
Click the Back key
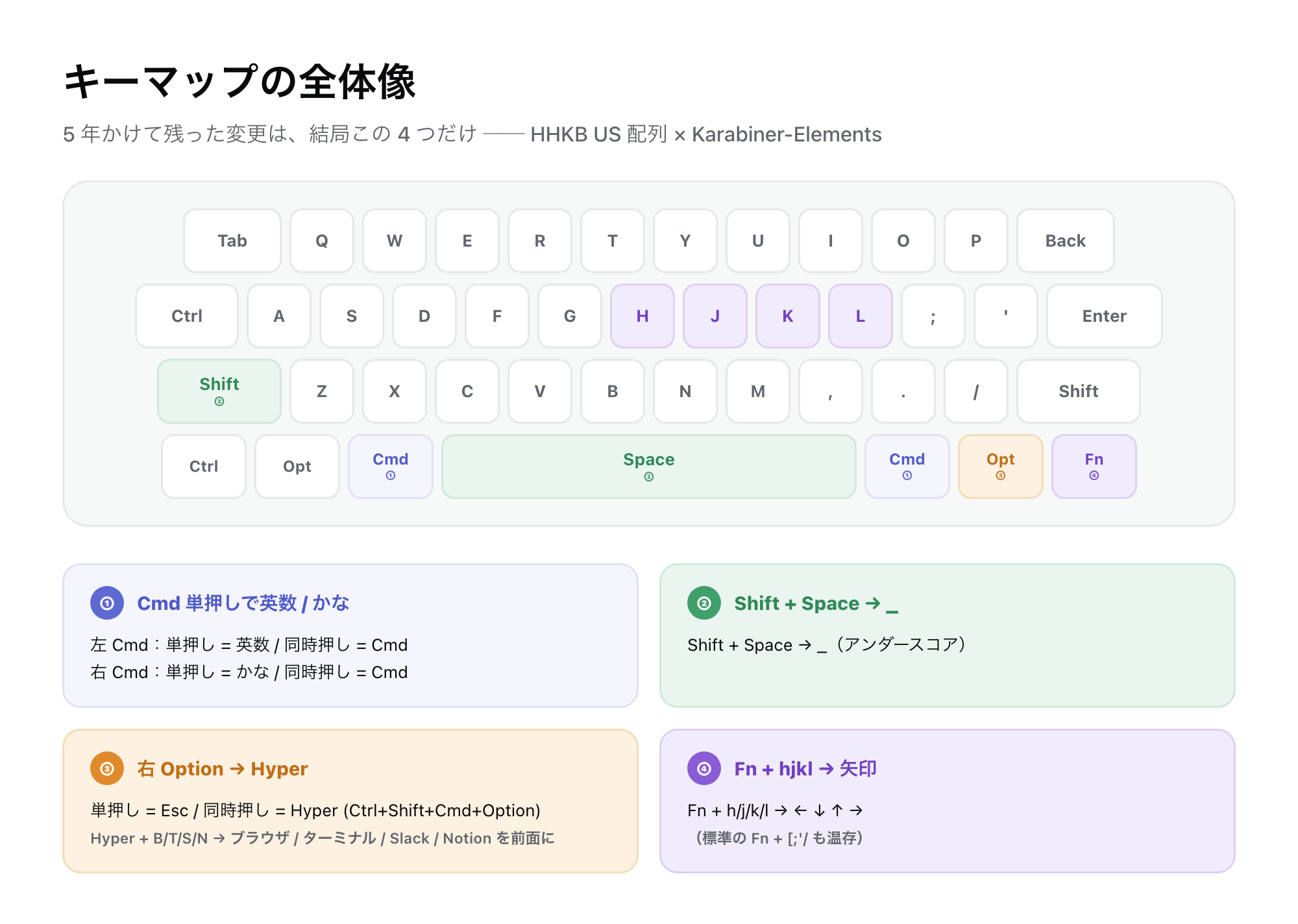coord(1066,241)
